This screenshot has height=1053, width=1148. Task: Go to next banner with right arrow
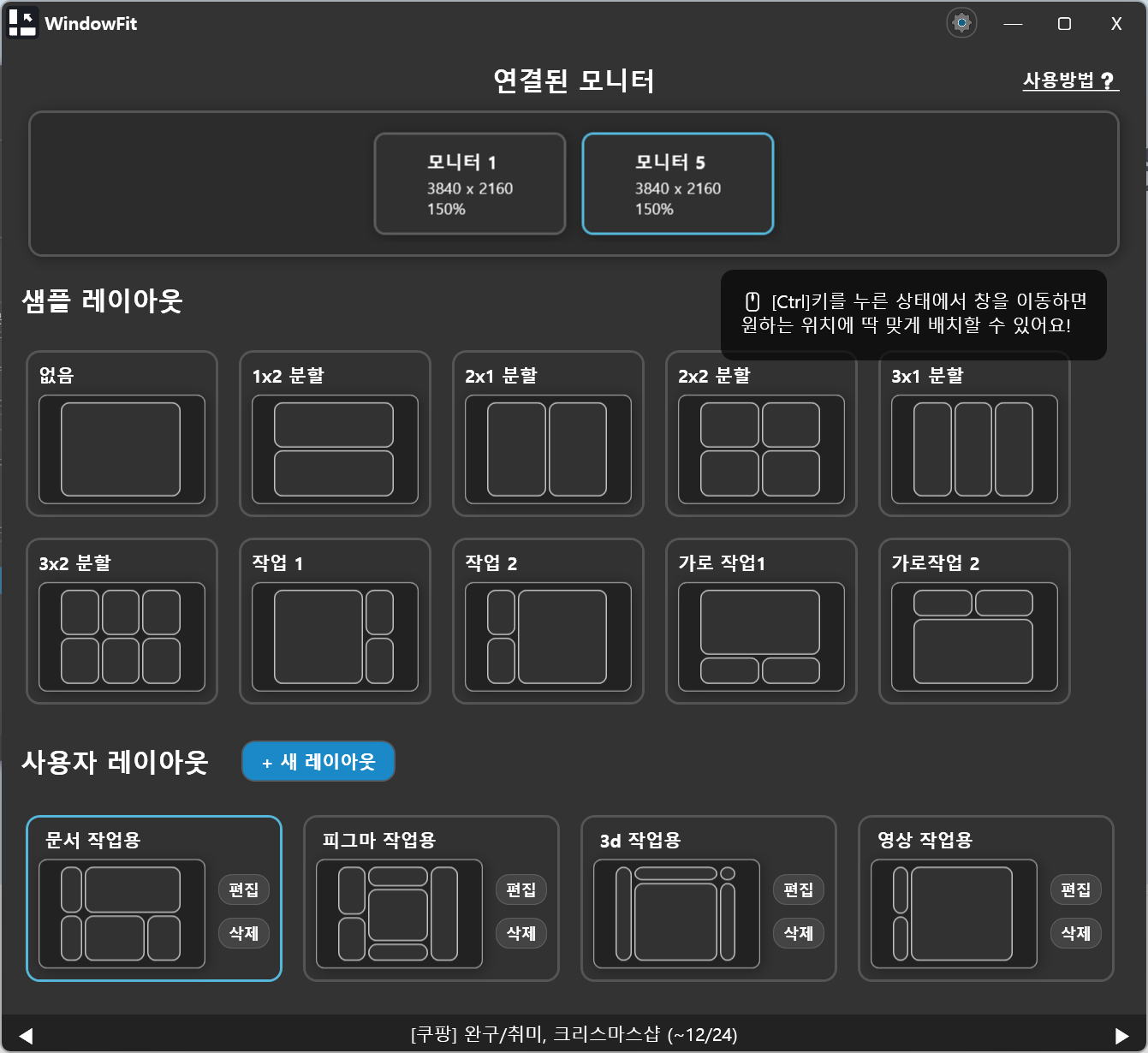click(1121, 1035)
